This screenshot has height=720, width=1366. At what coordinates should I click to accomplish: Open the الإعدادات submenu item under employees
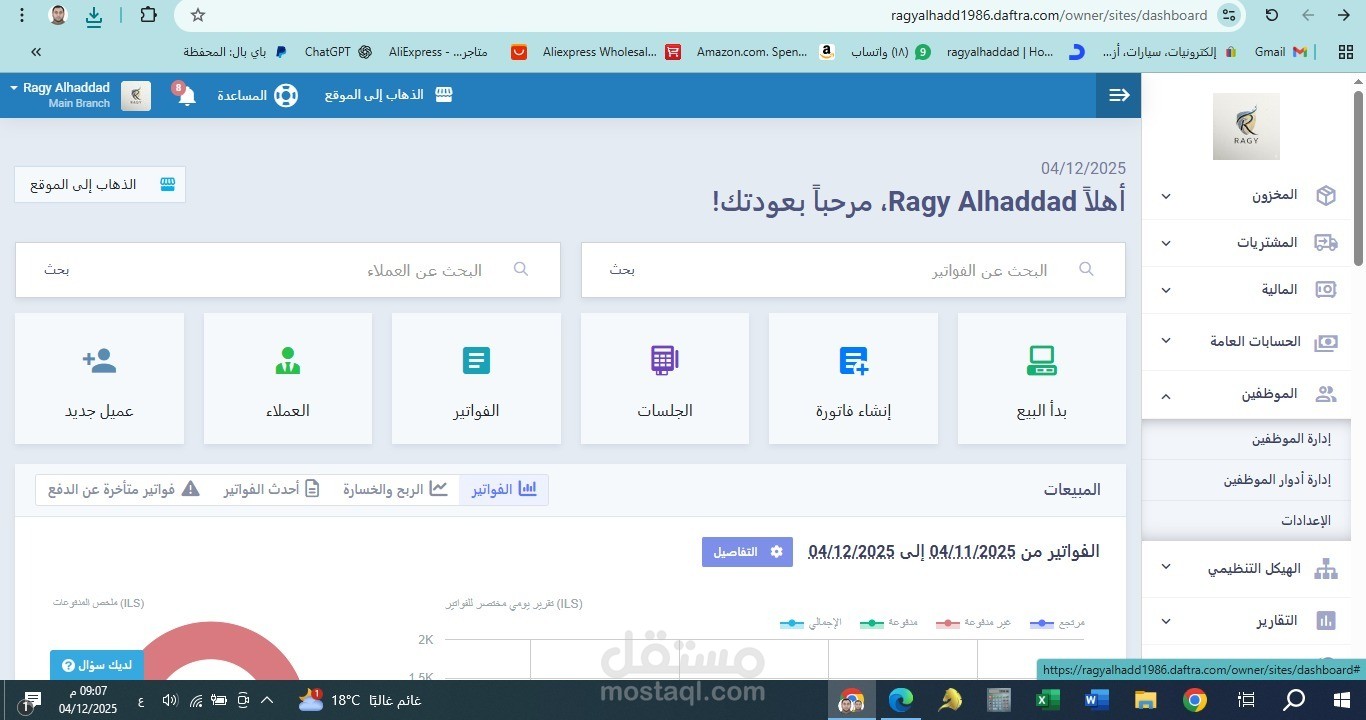(1306, 521)
